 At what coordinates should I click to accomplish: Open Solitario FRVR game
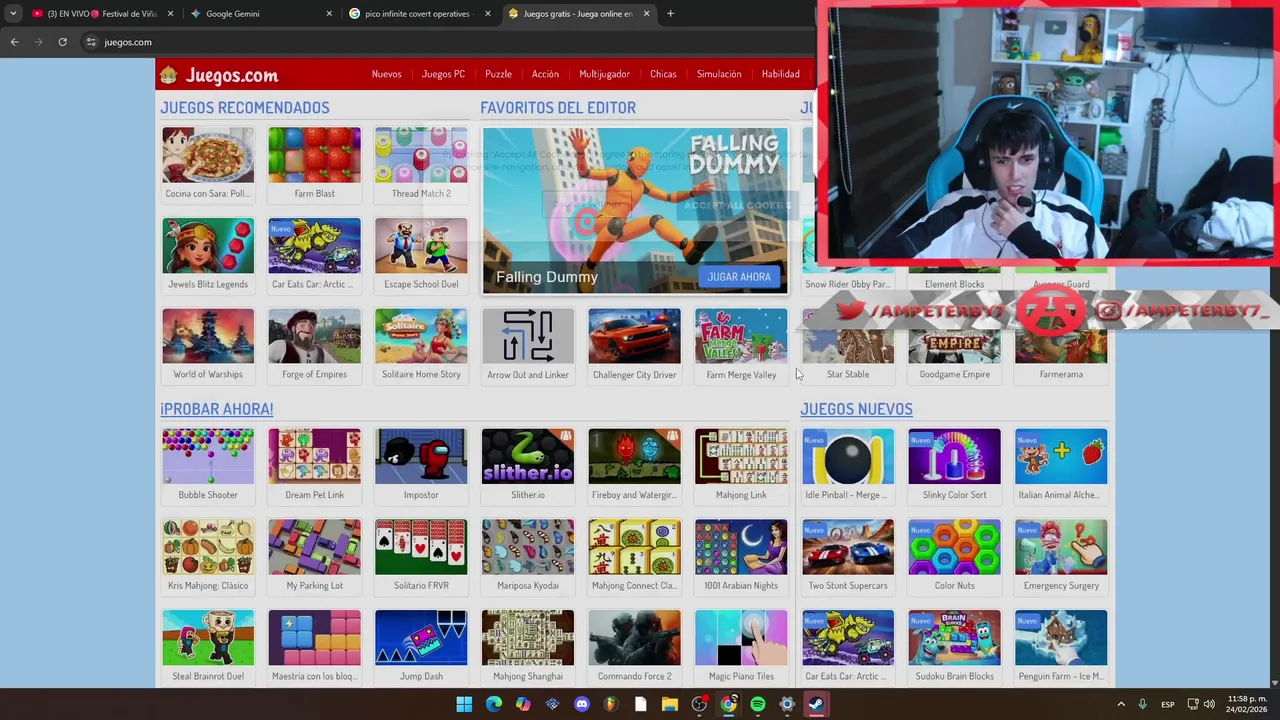(x=421, y=556)
